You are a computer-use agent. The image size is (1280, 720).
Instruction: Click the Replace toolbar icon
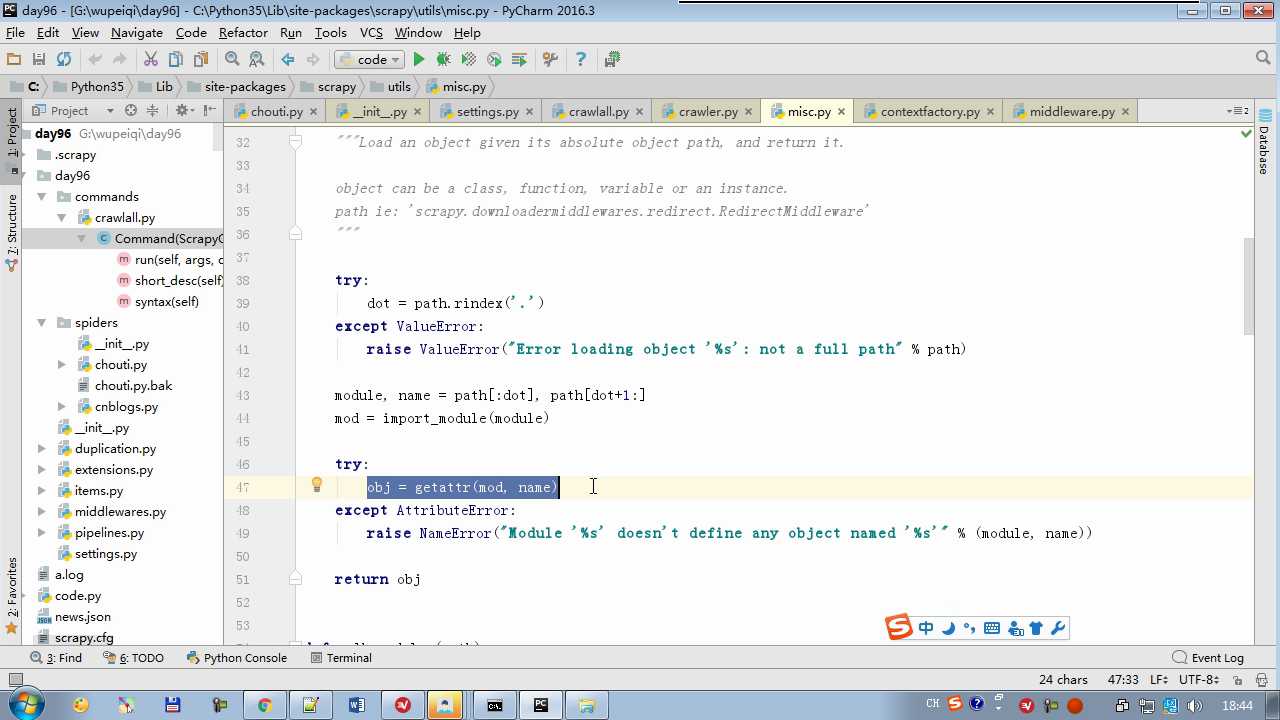click(257, 60)
